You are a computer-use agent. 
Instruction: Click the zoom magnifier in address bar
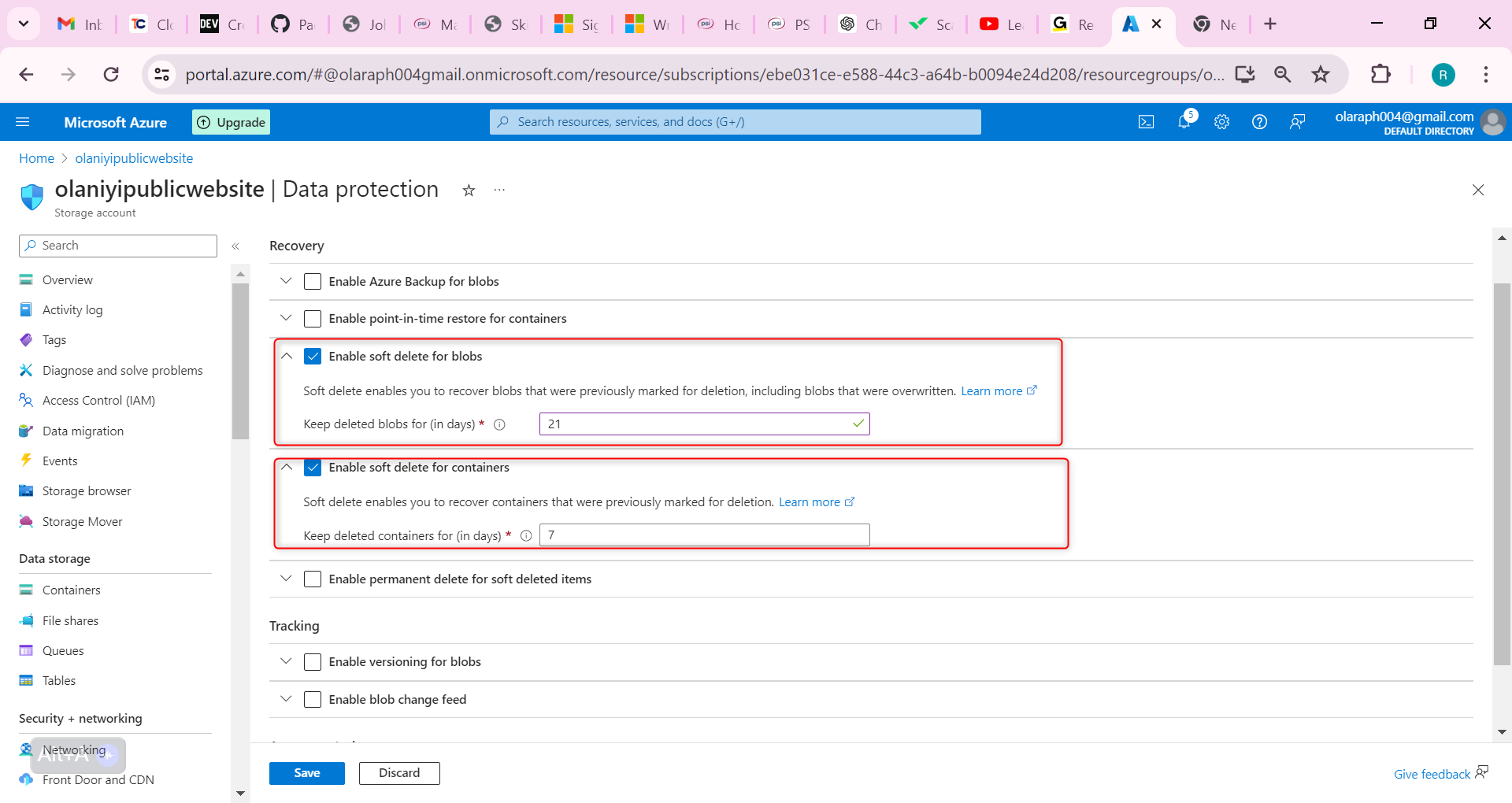click(x=1283, y=74)
